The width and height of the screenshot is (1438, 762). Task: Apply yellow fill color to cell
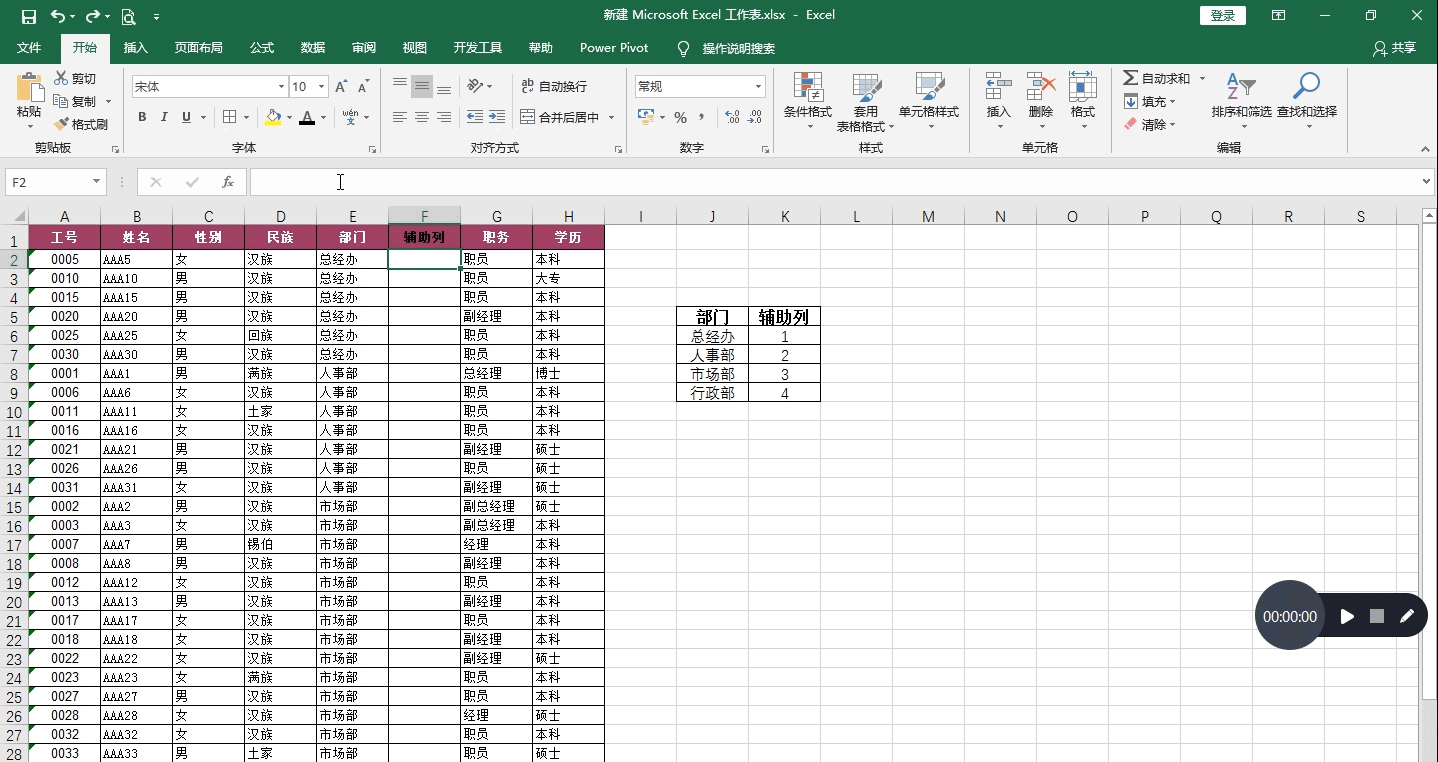coord(273,117)
